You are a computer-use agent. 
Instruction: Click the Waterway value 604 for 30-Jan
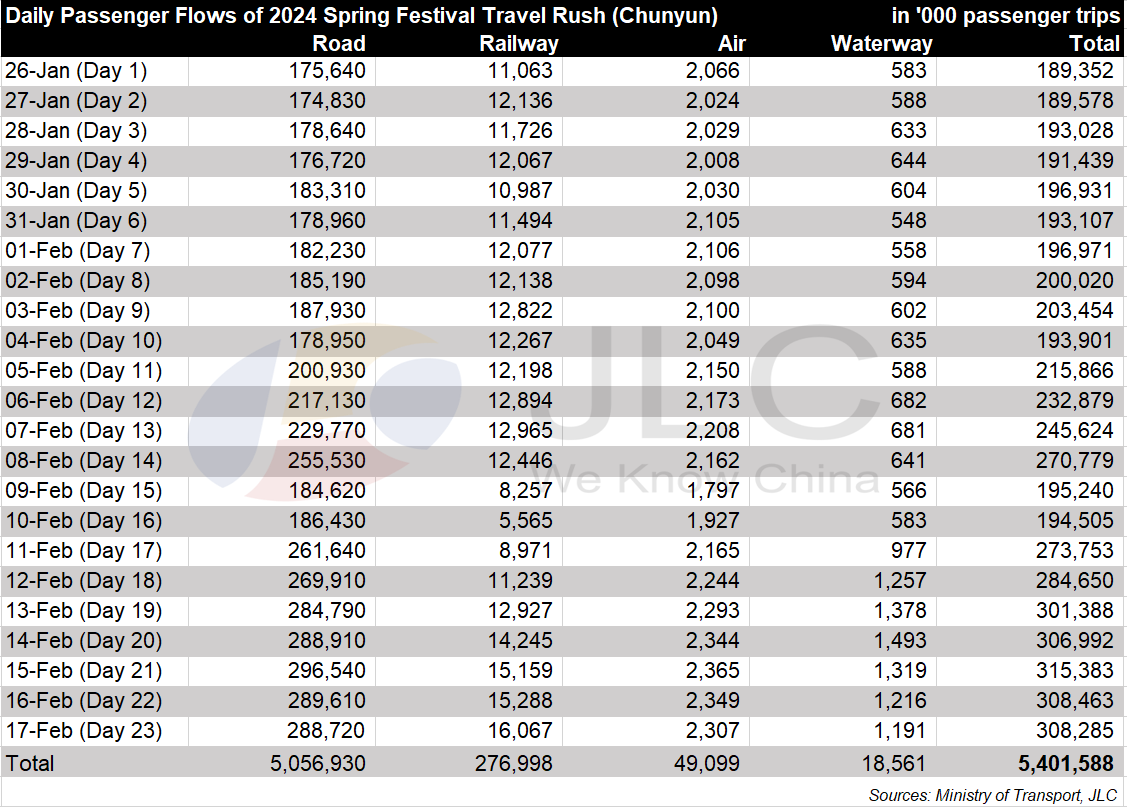click(908, 191)
